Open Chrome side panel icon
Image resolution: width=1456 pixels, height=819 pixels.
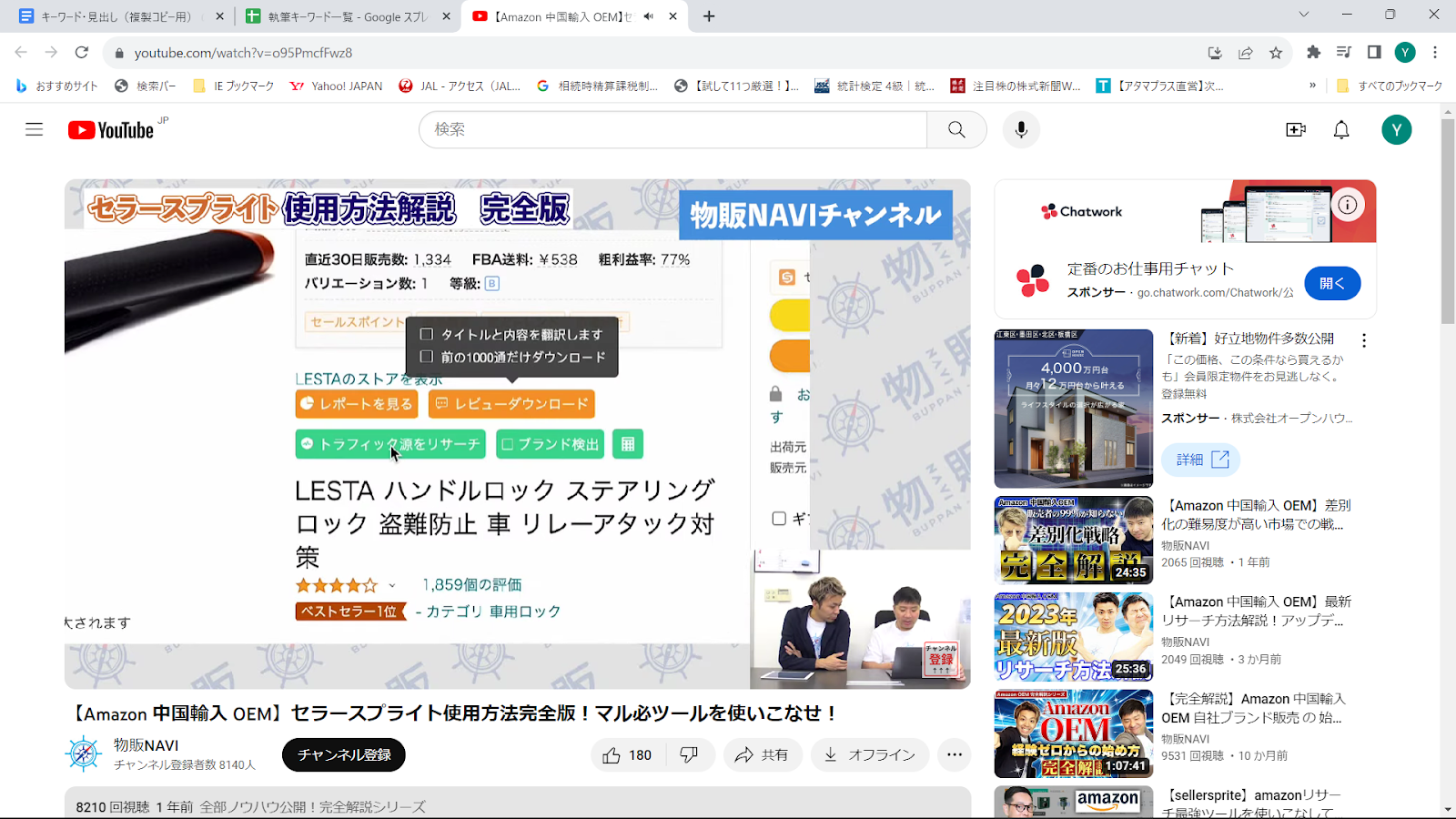[x=1374, y=53]
